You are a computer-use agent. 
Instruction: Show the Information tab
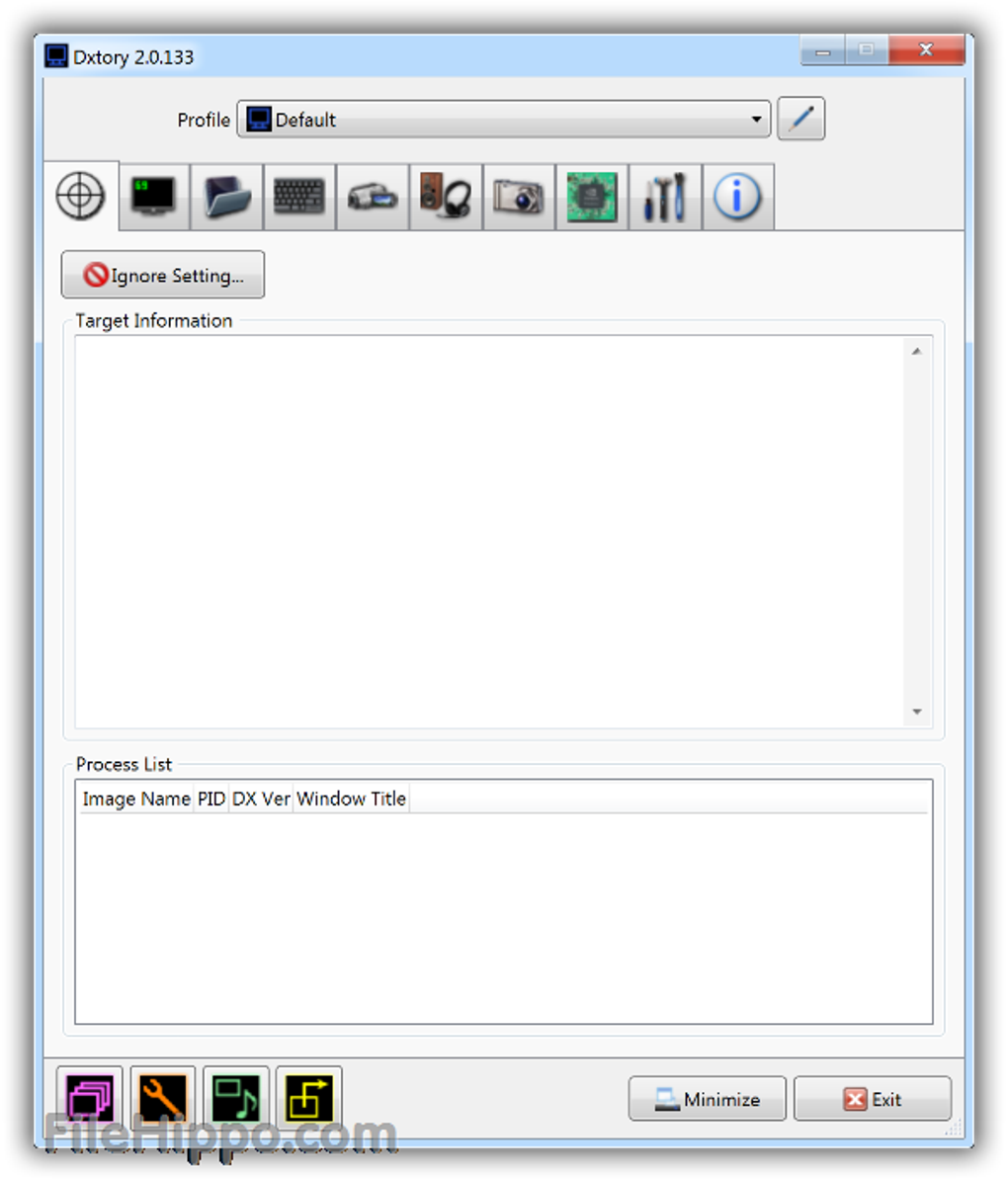[738, 197]
